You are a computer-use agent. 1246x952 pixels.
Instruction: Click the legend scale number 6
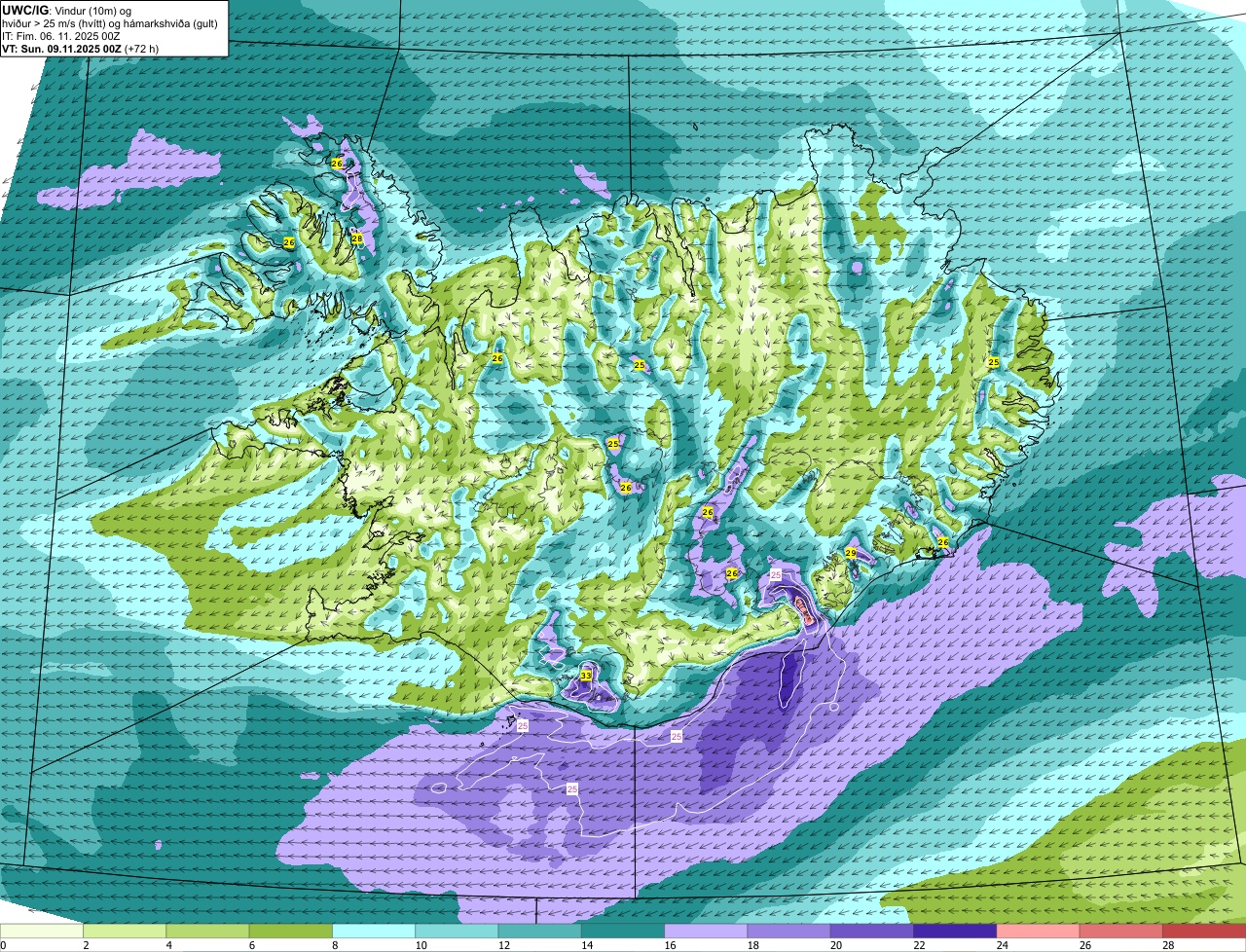coord(252,945)
